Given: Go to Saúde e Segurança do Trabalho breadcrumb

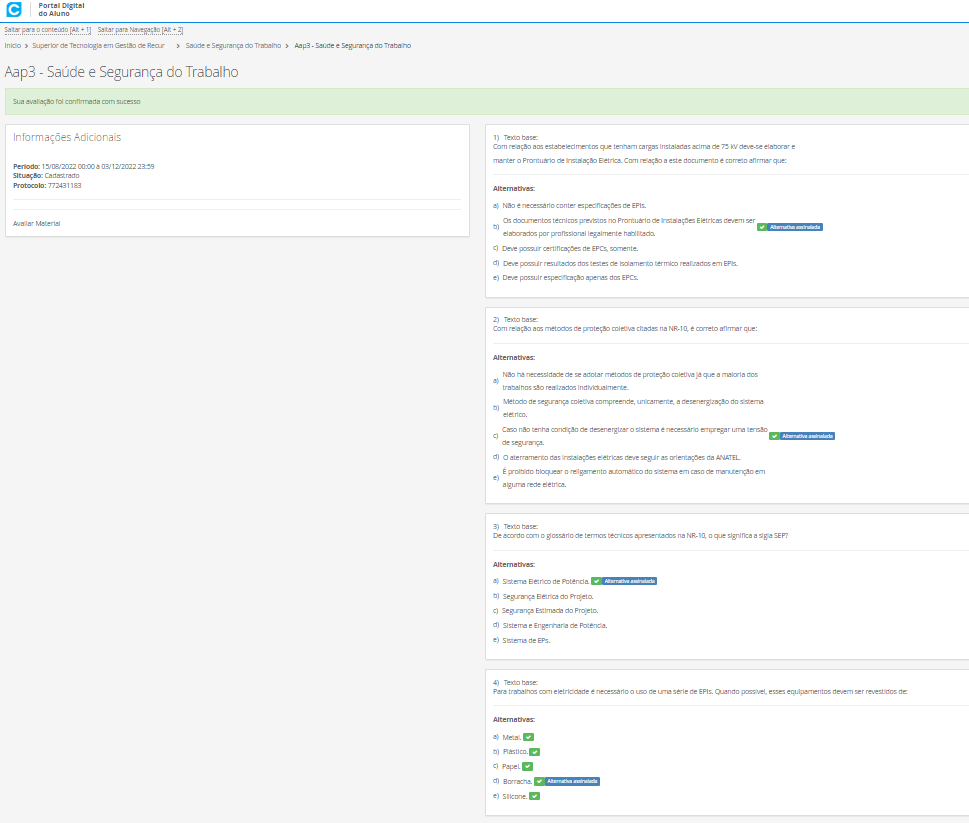Looking at the screenshot, I should click(x=233, y=46).
